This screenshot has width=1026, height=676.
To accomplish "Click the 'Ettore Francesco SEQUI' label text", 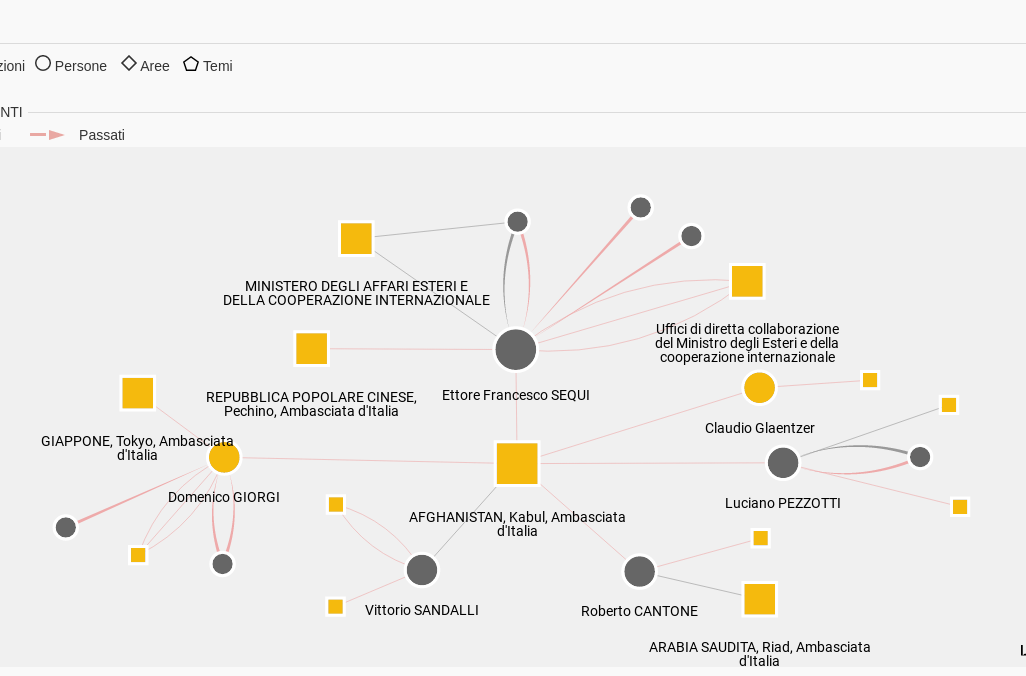I will [516, 395].
